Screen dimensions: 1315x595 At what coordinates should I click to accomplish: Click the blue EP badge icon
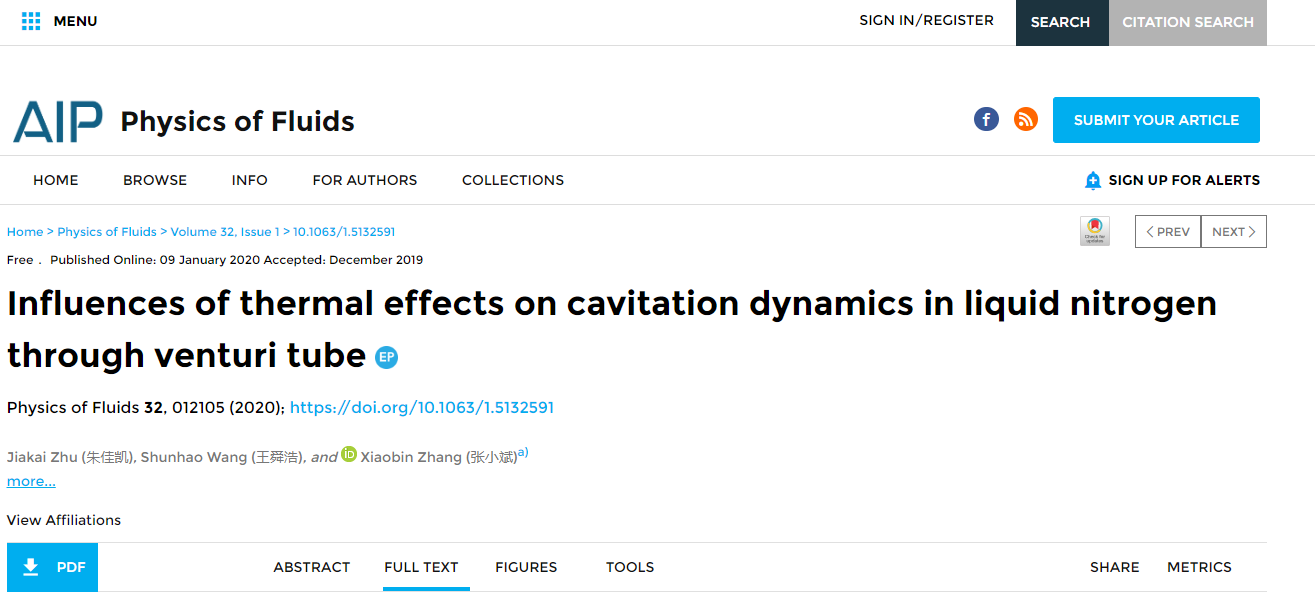click(x=386, y=357)
